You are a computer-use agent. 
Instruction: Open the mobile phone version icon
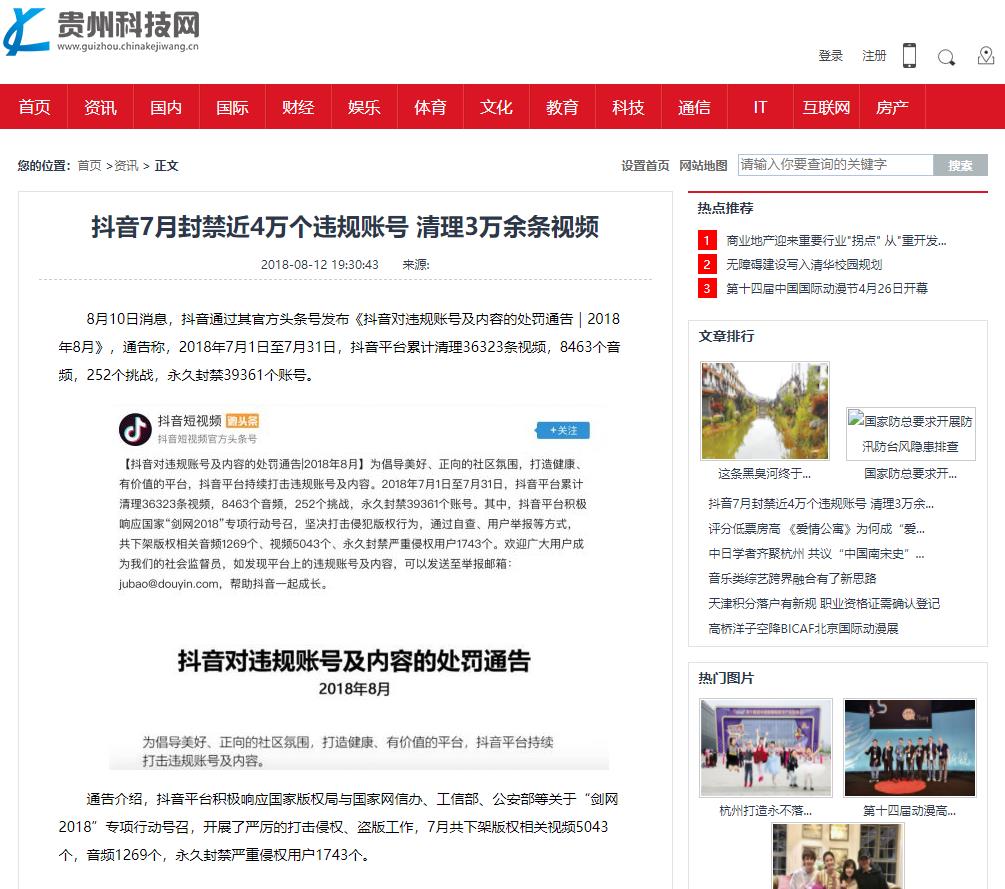[909, 56]
